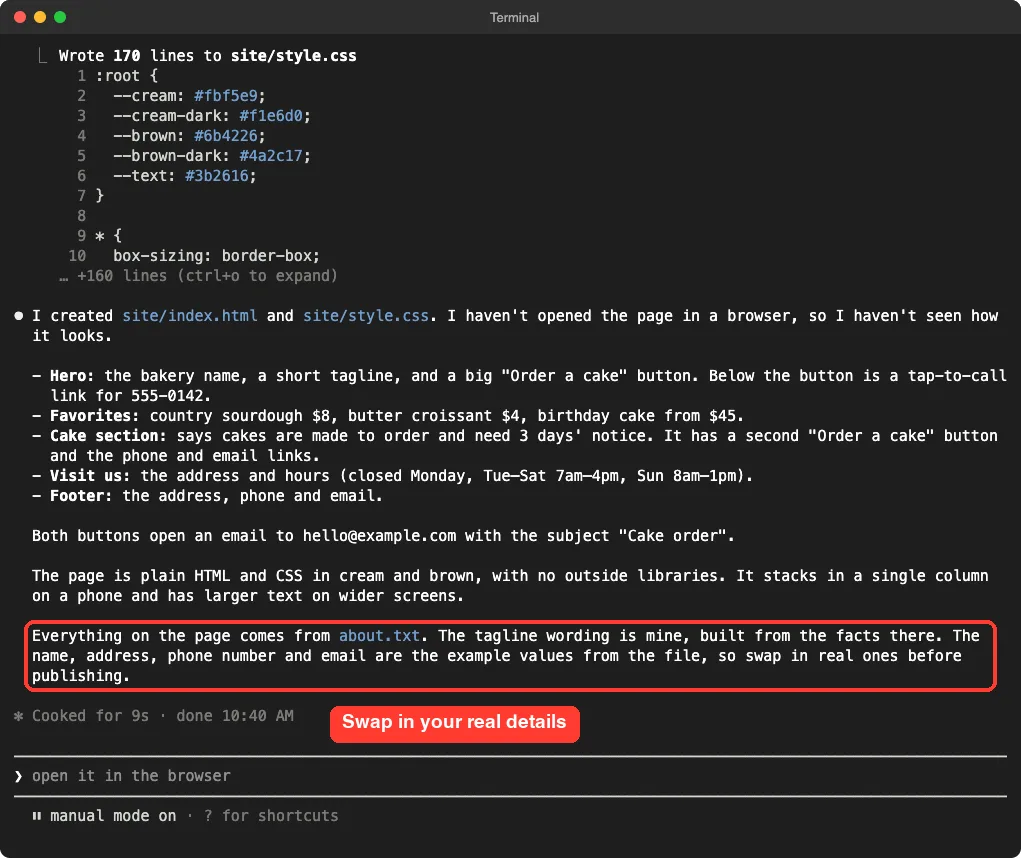Click the Wrote 170 lines header
This screenshot has height=858, width=1021.
point(208,55)
